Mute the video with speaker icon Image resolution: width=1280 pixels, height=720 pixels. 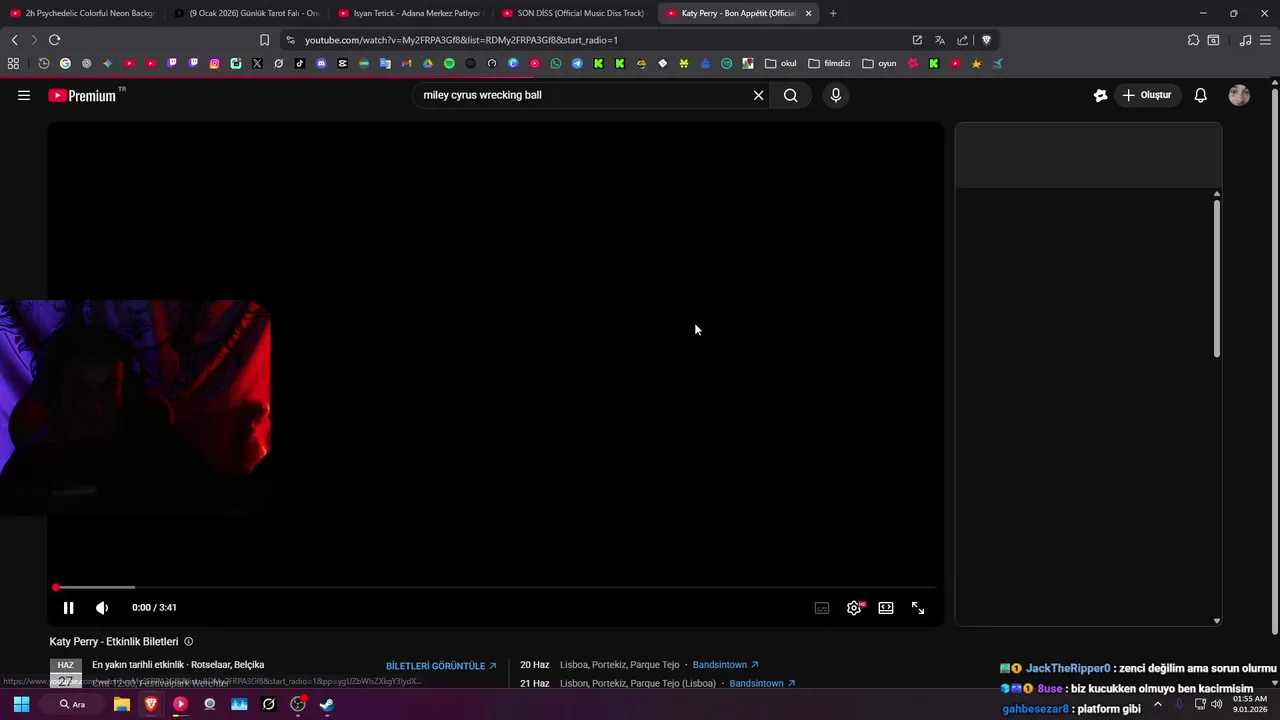102,607
